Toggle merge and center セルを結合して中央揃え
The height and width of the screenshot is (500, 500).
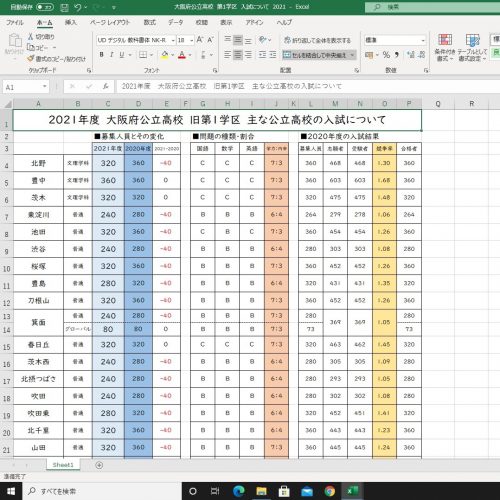[x=316, y=55]
